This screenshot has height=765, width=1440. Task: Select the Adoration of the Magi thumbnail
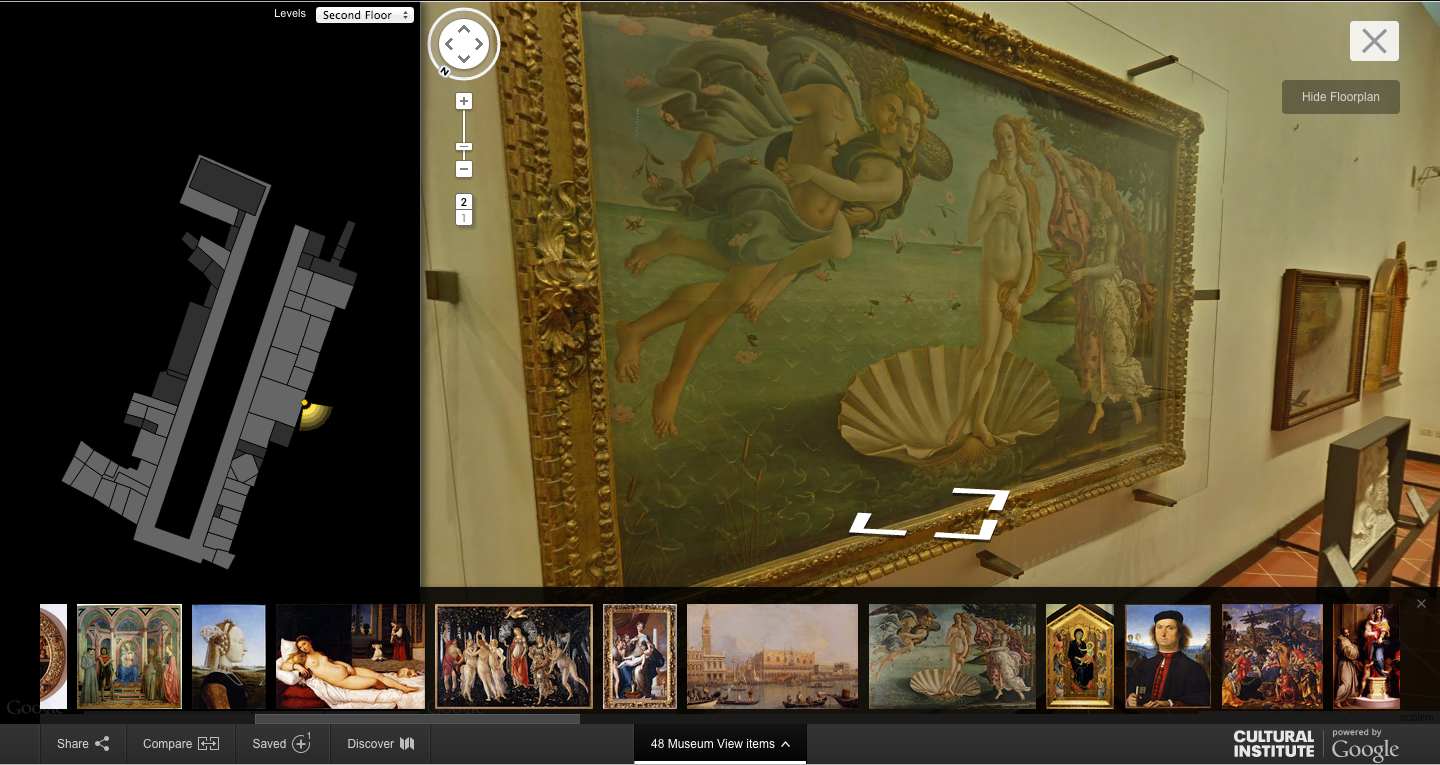click(1272, 656)
